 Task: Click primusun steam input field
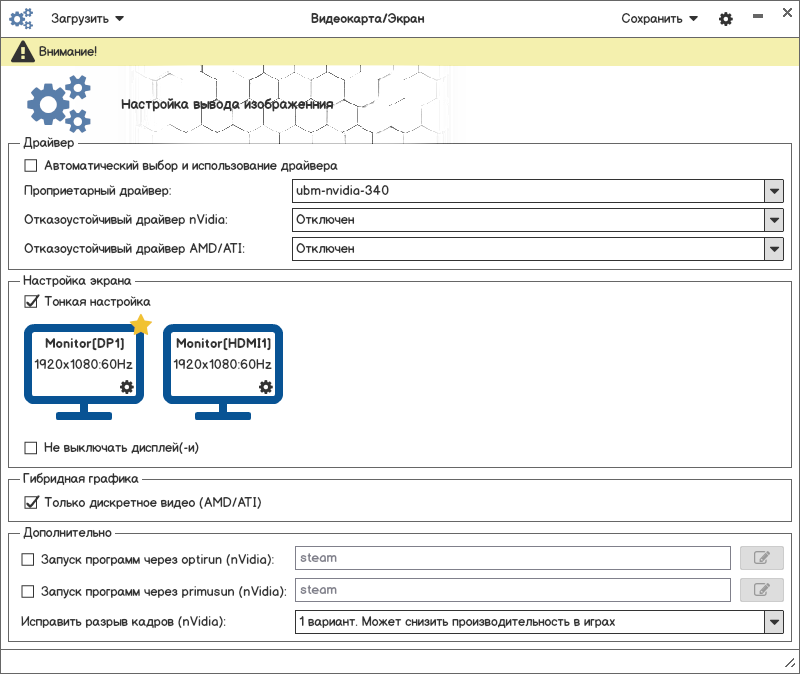coord(513,590)
